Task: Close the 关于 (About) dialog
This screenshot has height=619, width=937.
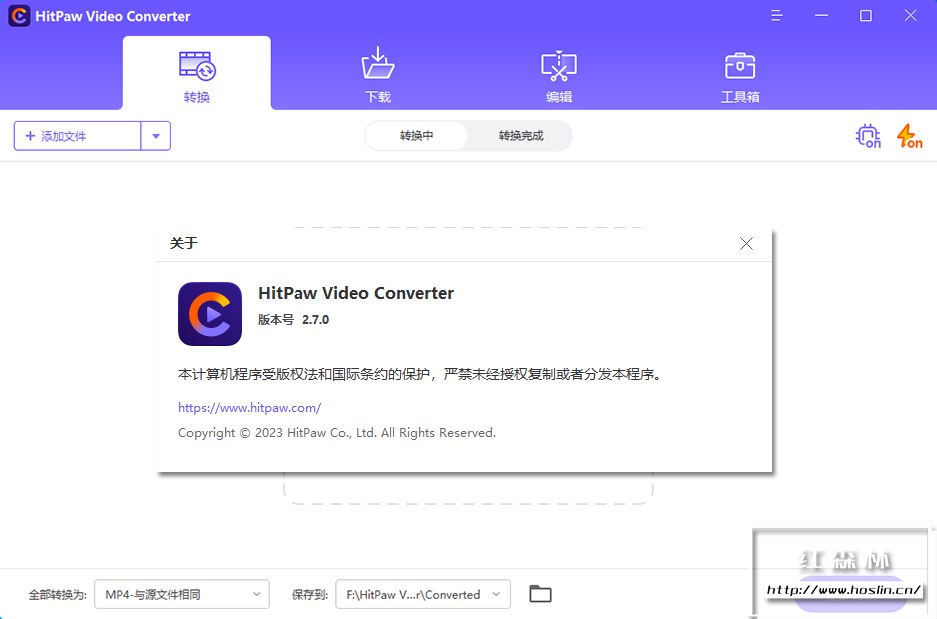Action: click(746, 243)
